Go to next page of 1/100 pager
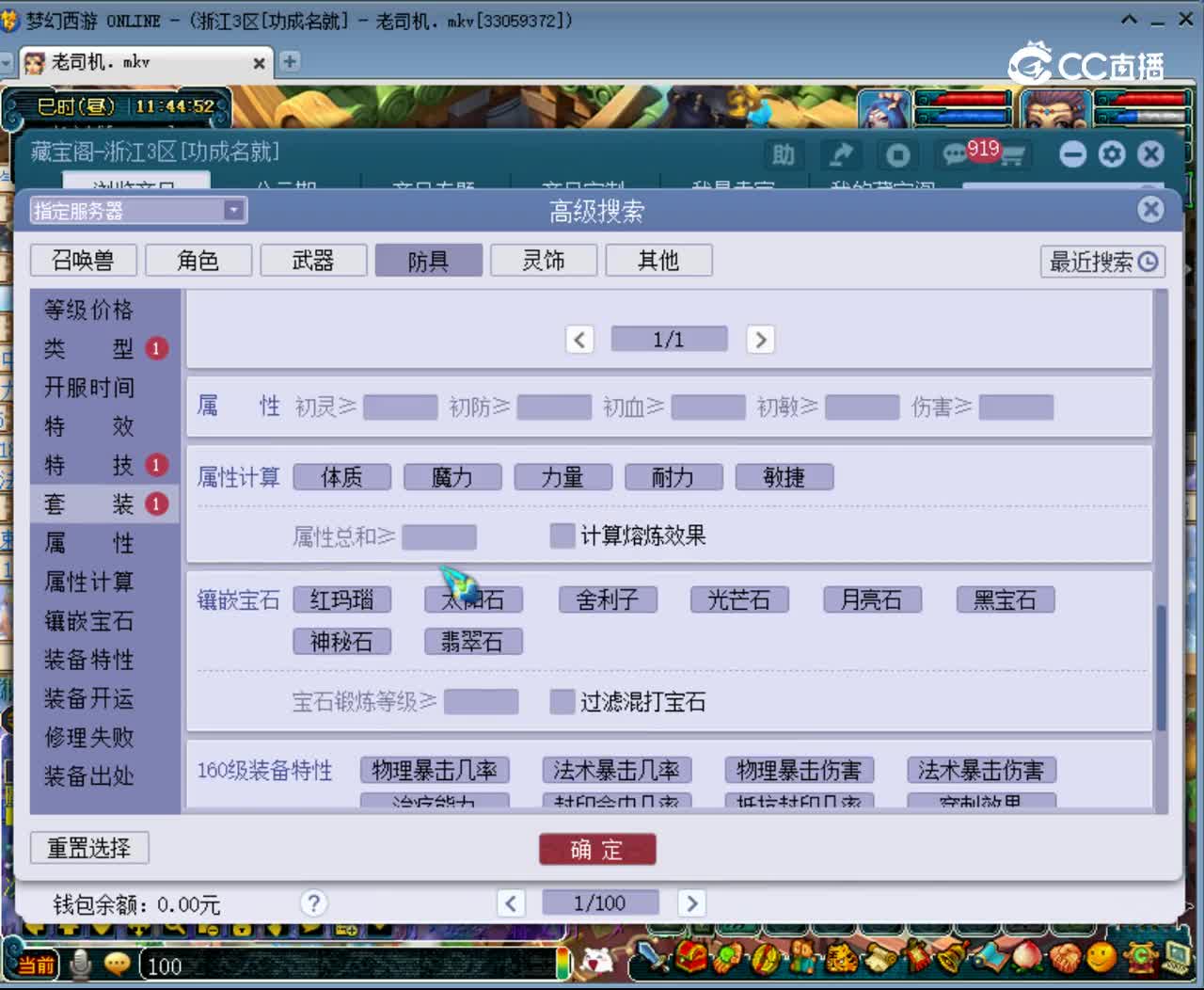The image size is (1204, 990). pos(691,903)
